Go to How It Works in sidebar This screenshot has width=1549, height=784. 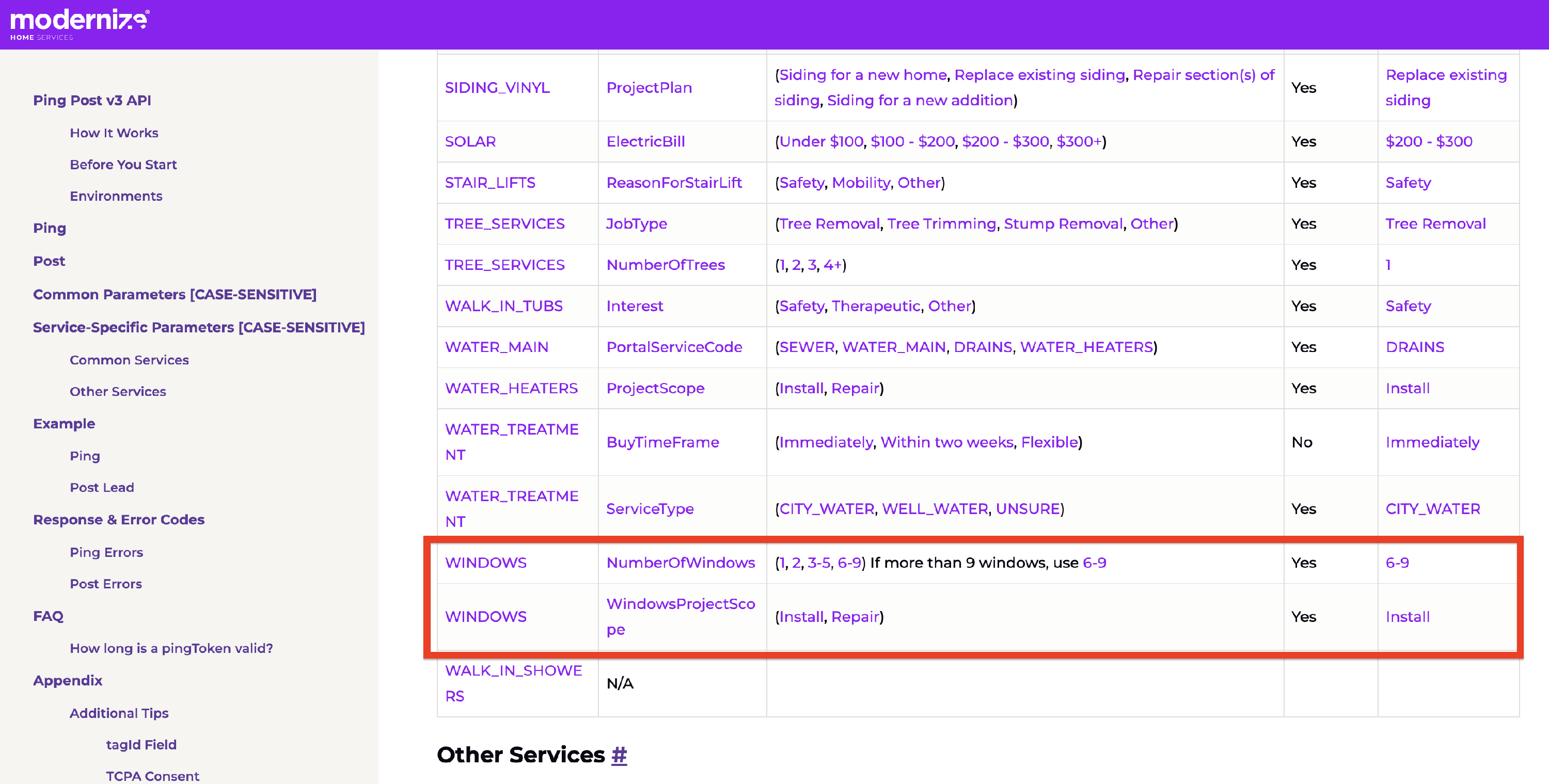114,133
